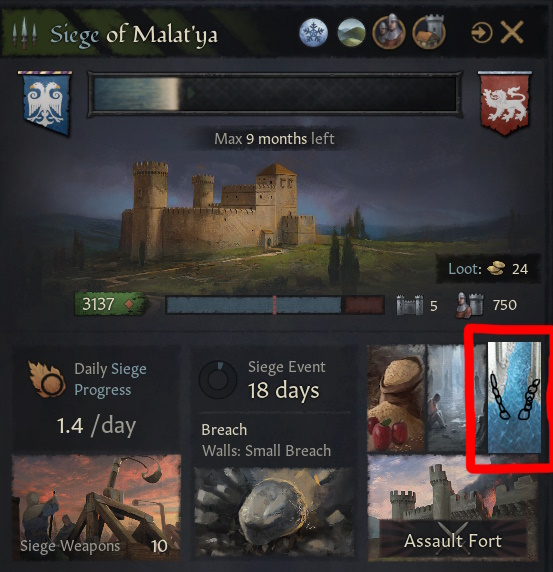553x572 pixels.
Task: Close the Siege of Malat'ya window
Action: click(x=512, y=33)
